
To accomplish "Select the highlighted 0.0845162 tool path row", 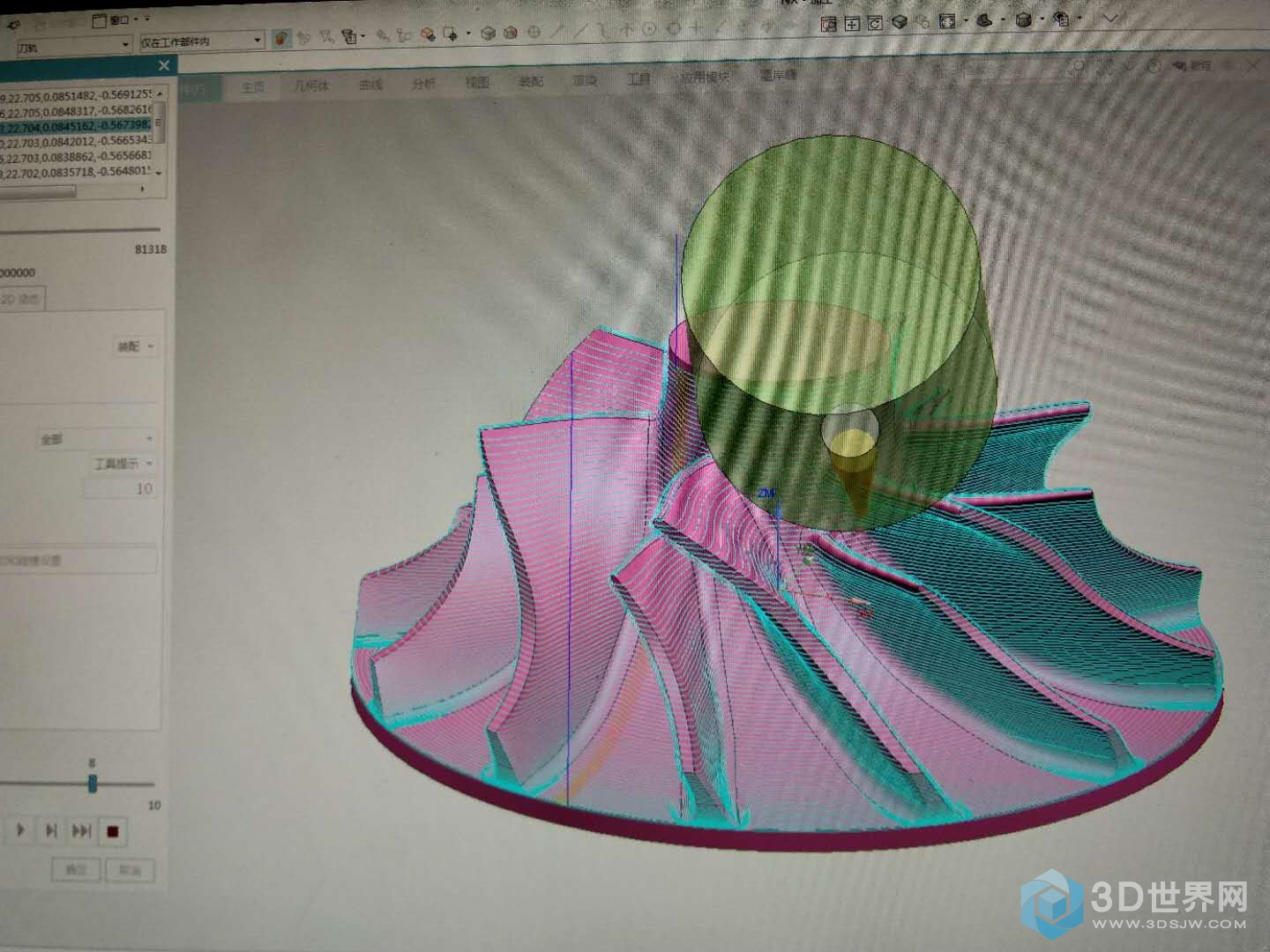I will tap(77, 126).
